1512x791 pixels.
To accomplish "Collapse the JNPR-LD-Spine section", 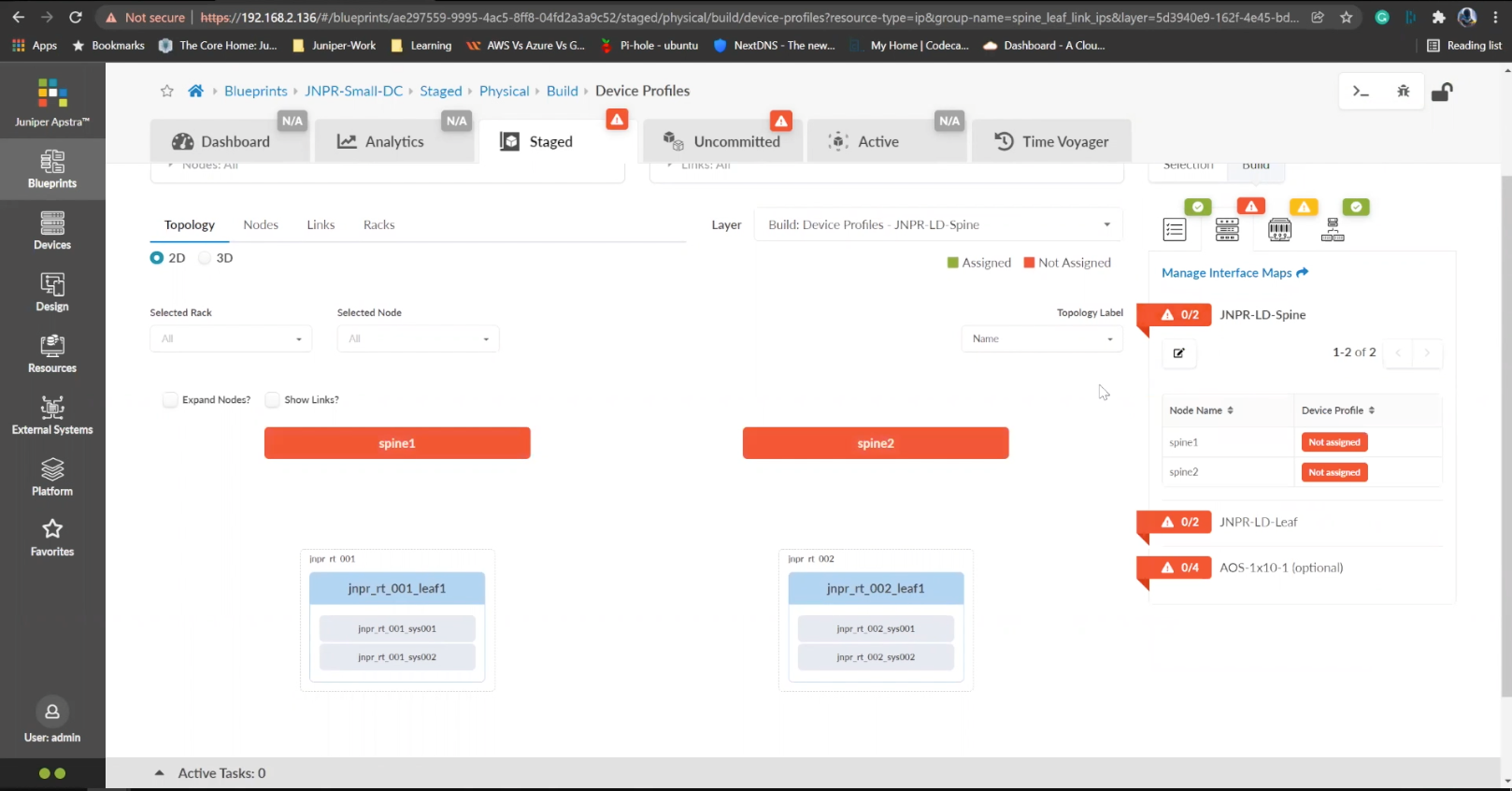I will coord(1262,315).
